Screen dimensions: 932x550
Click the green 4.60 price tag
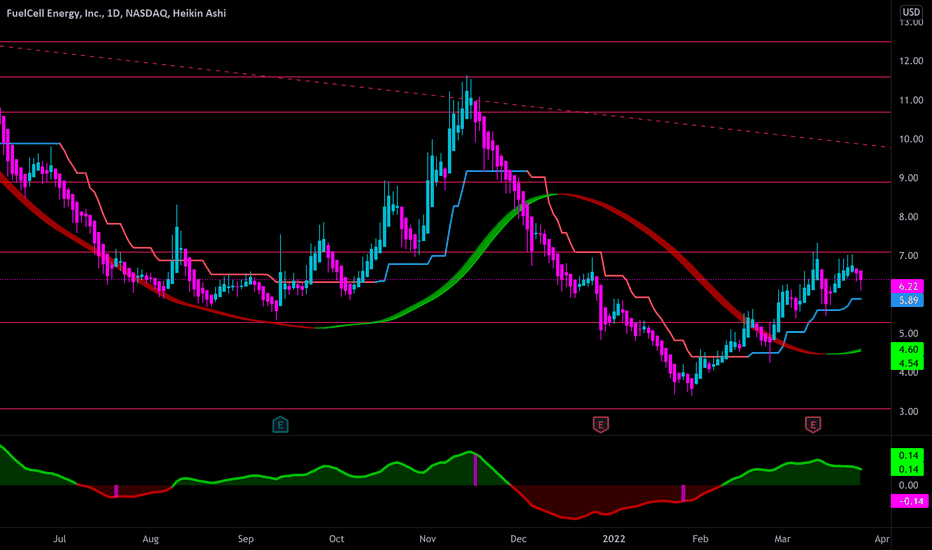coord(908,349)
